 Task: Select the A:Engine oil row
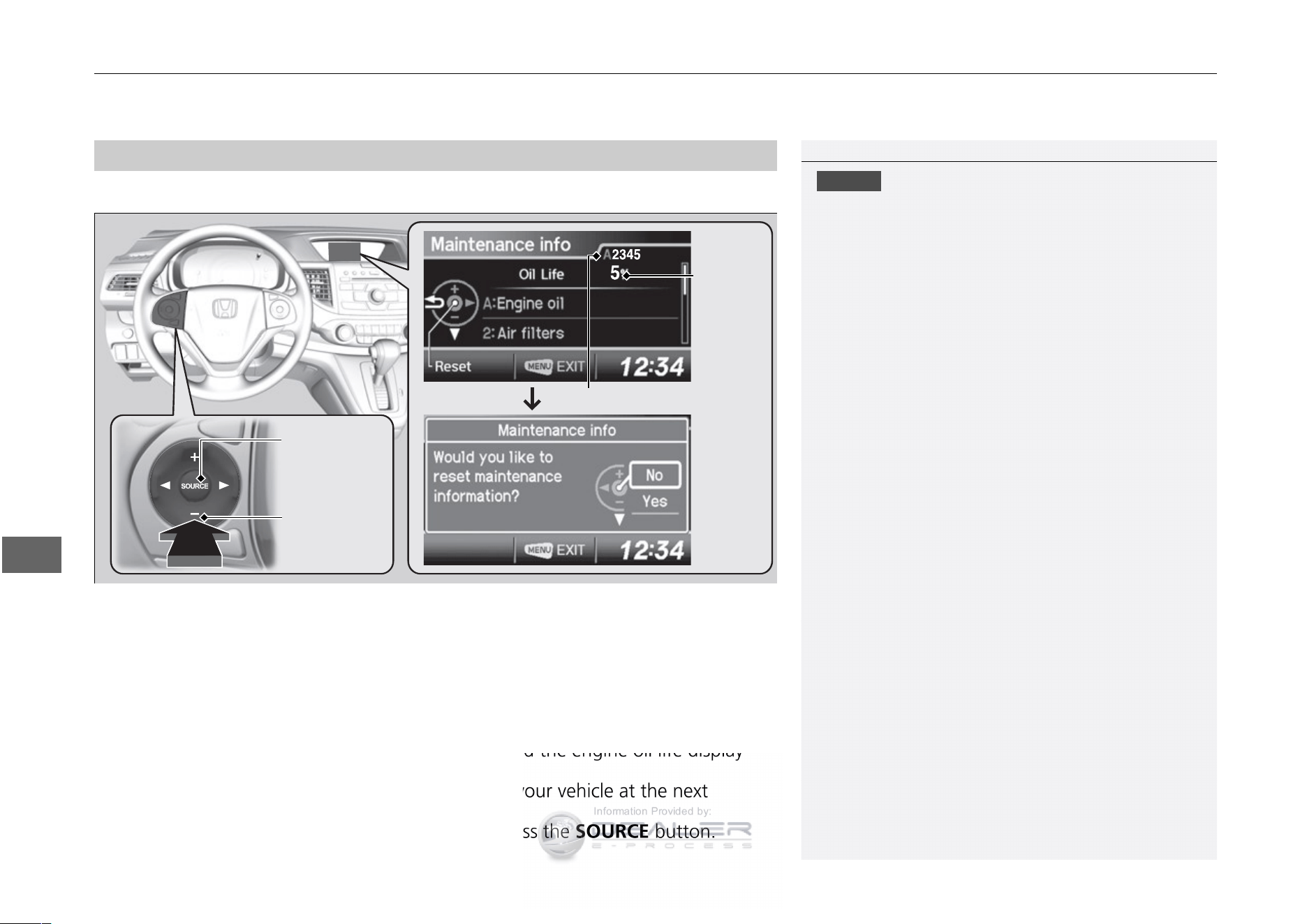(579, 304)
